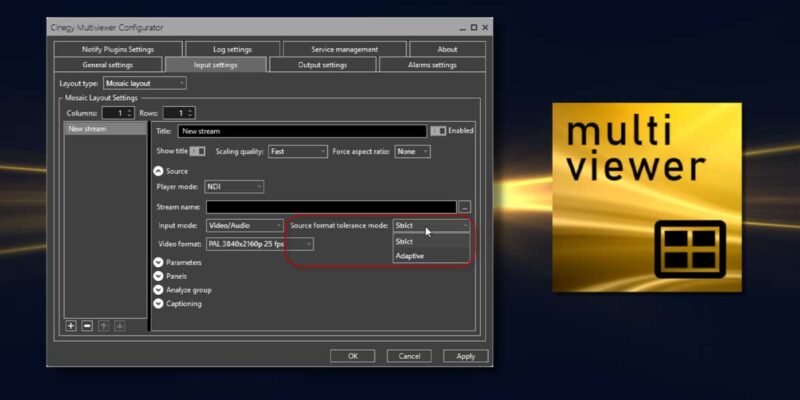Click the Cancel button
The height and width of the screenshot is (400, 800).
[409, 356]
